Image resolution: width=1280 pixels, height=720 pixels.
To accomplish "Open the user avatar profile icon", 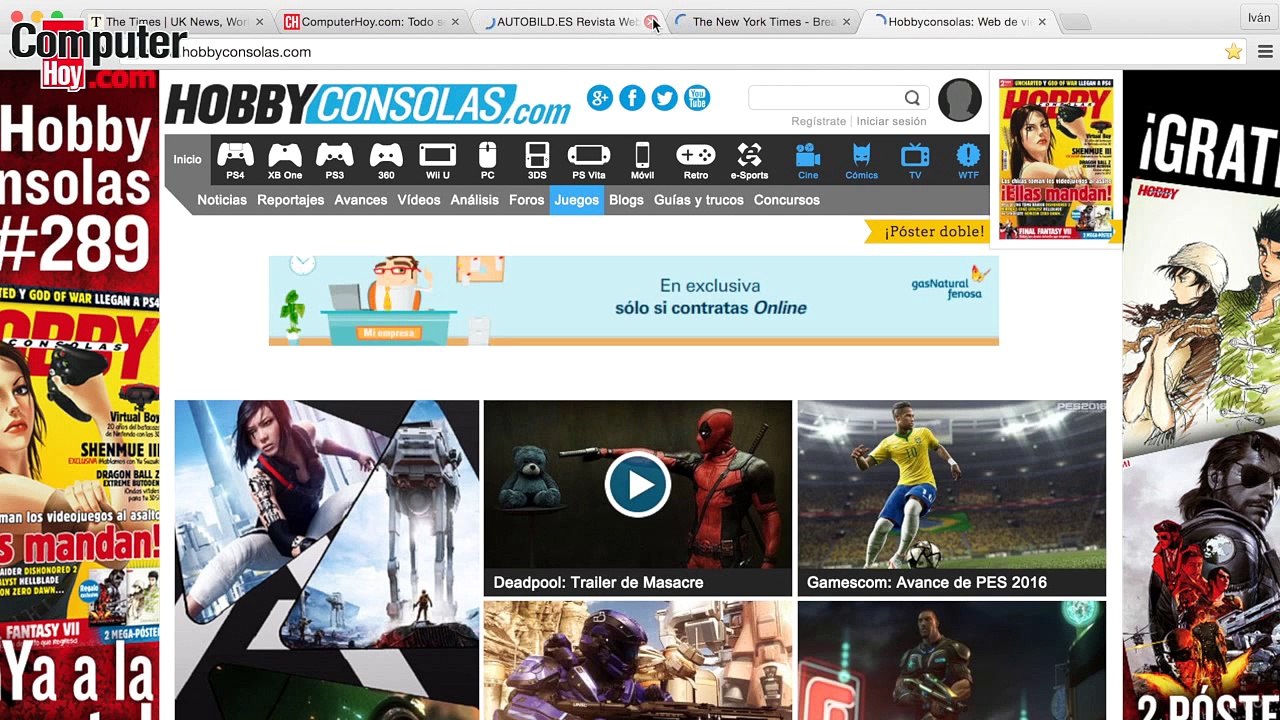I will click(960, 100).
